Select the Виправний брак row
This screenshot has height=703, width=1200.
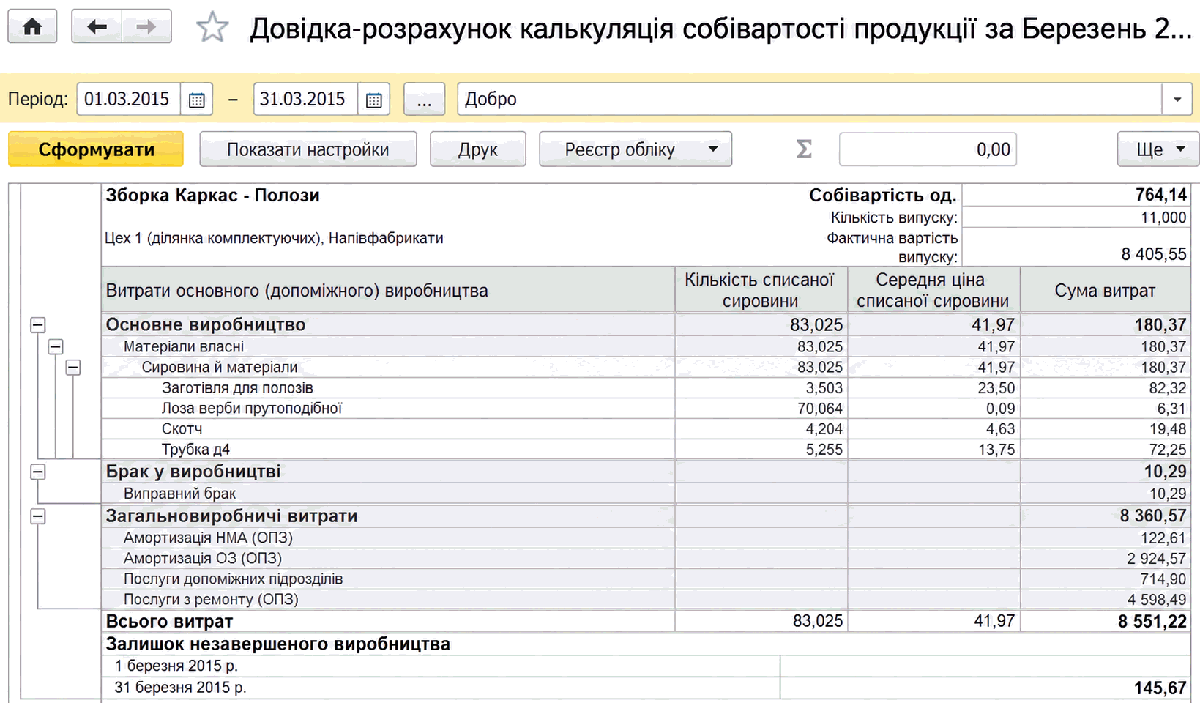pyautogui.click(x=647, y=494)
